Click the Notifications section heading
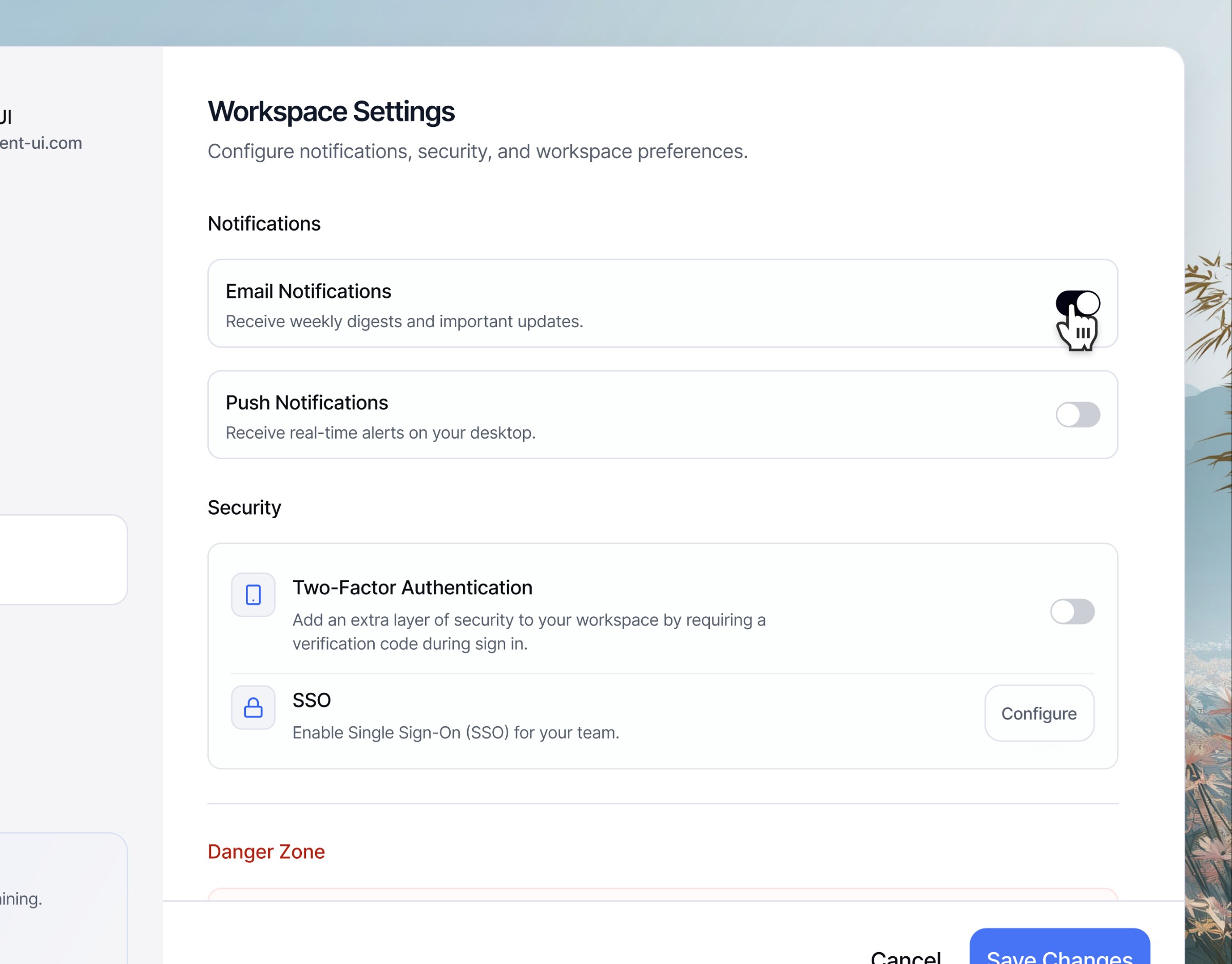Screen dimensions: 1232x964 click(x=264, y=223)
